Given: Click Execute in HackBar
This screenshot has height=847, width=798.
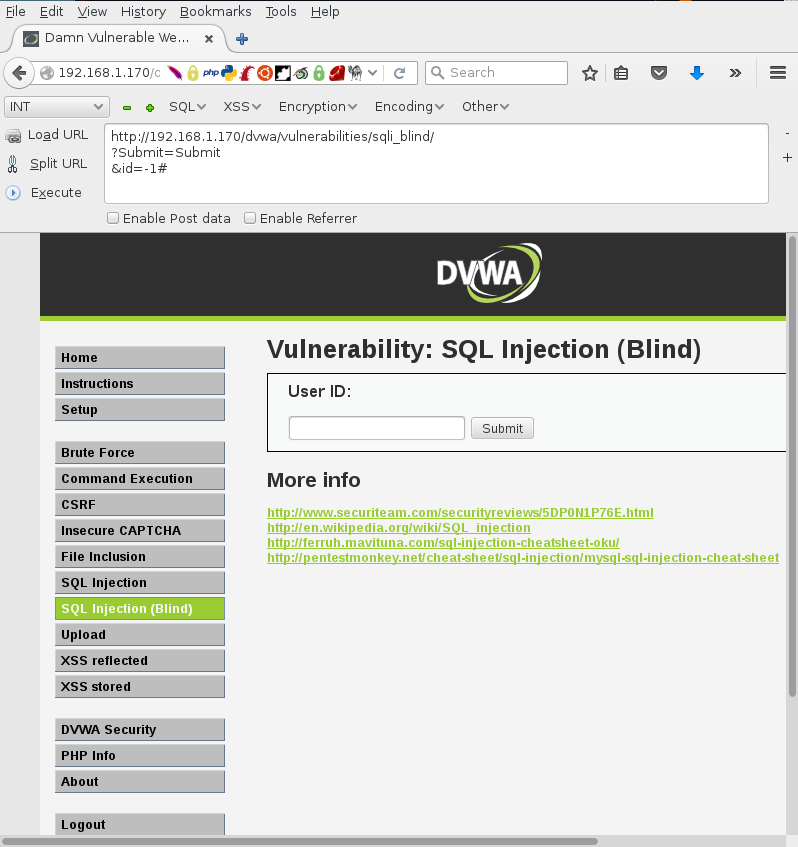Looking at the screenshot, I should [44, 193].
